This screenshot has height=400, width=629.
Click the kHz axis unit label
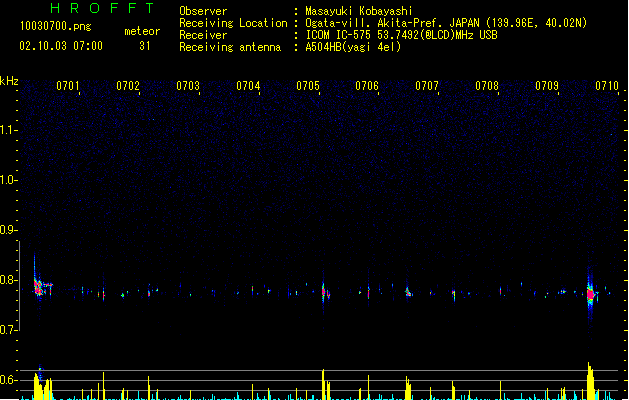point(9,81)
